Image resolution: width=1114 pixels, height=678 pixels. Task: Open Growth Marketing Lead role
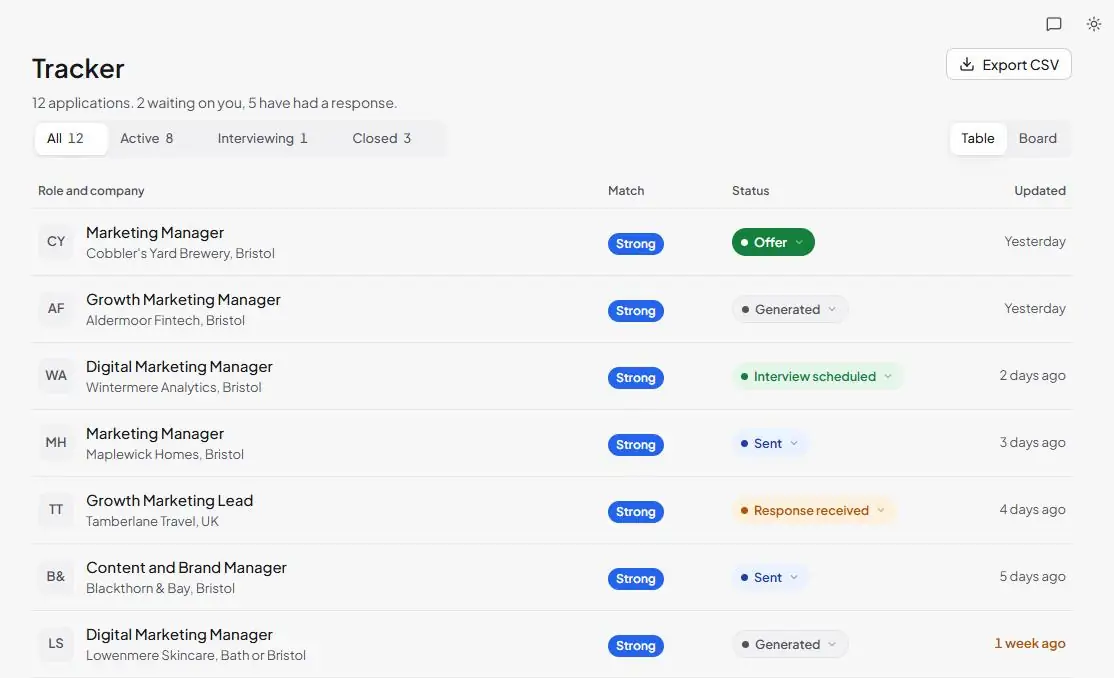169,500
